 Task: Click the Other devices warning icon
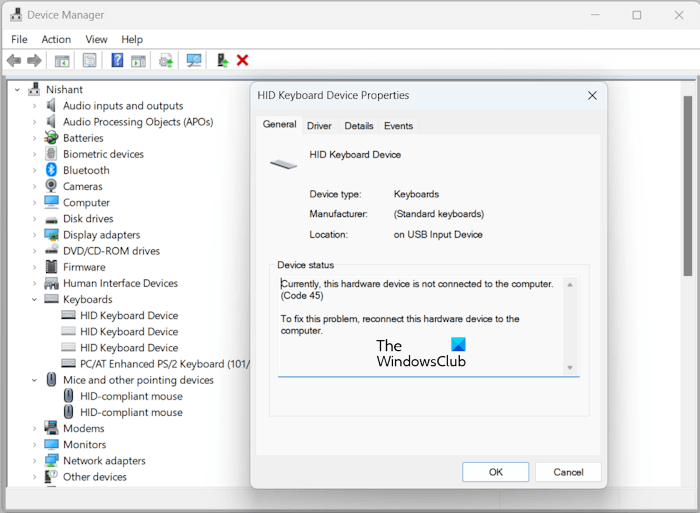click(51, 476)
